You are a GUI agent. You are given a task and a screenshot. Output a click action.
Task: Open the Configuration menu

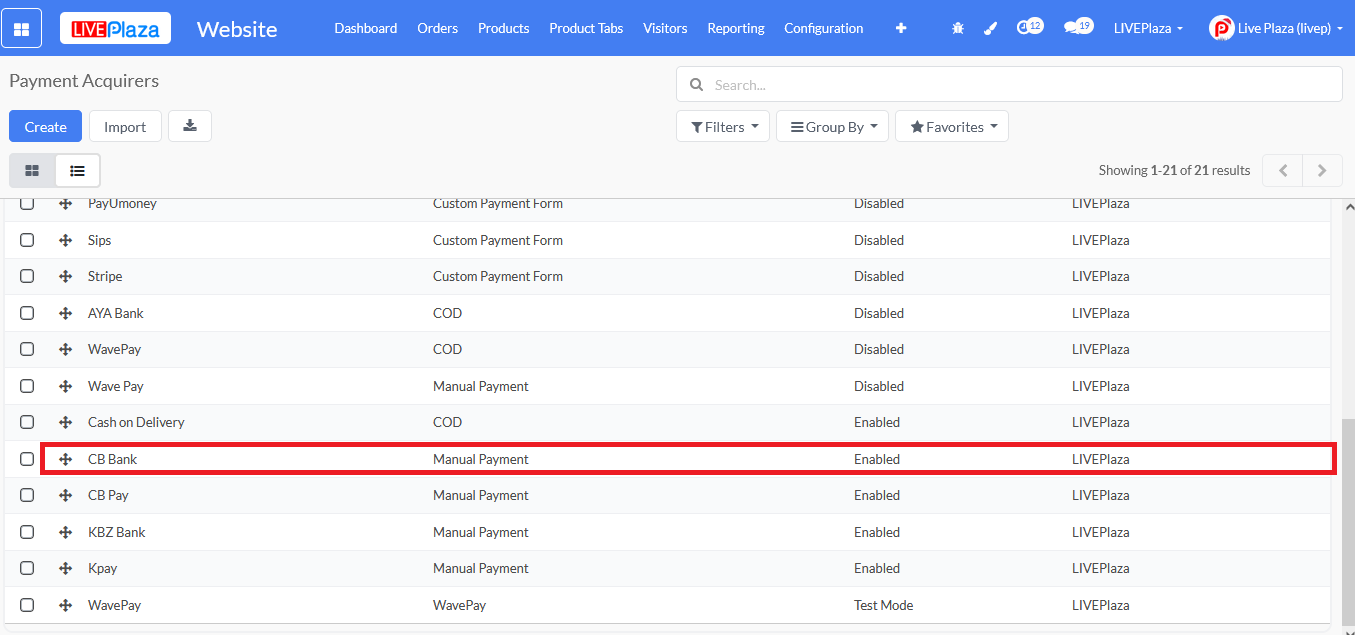(x=824, y=28)
